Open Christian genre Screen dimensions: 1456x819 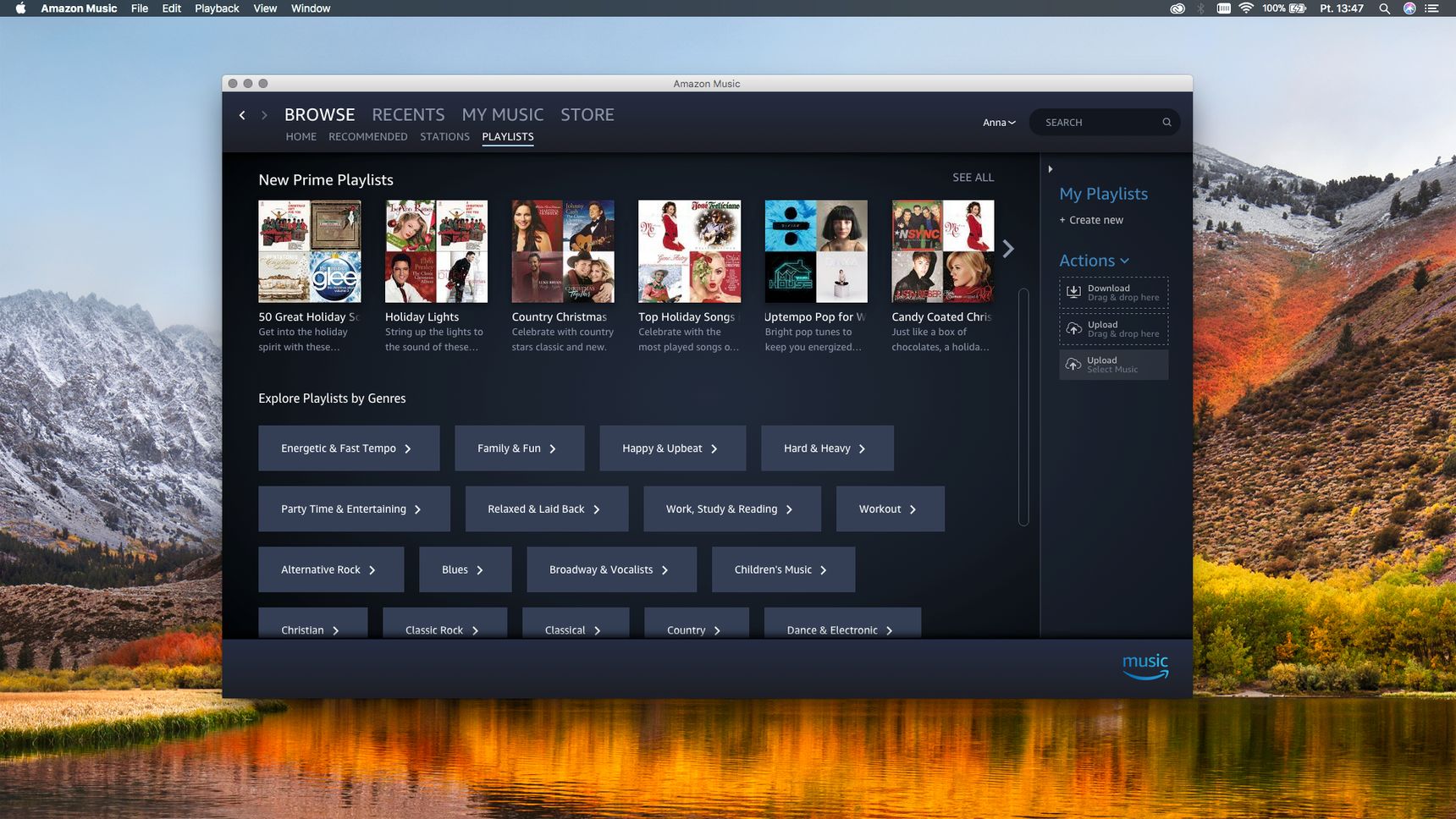[x=312, y=624]
